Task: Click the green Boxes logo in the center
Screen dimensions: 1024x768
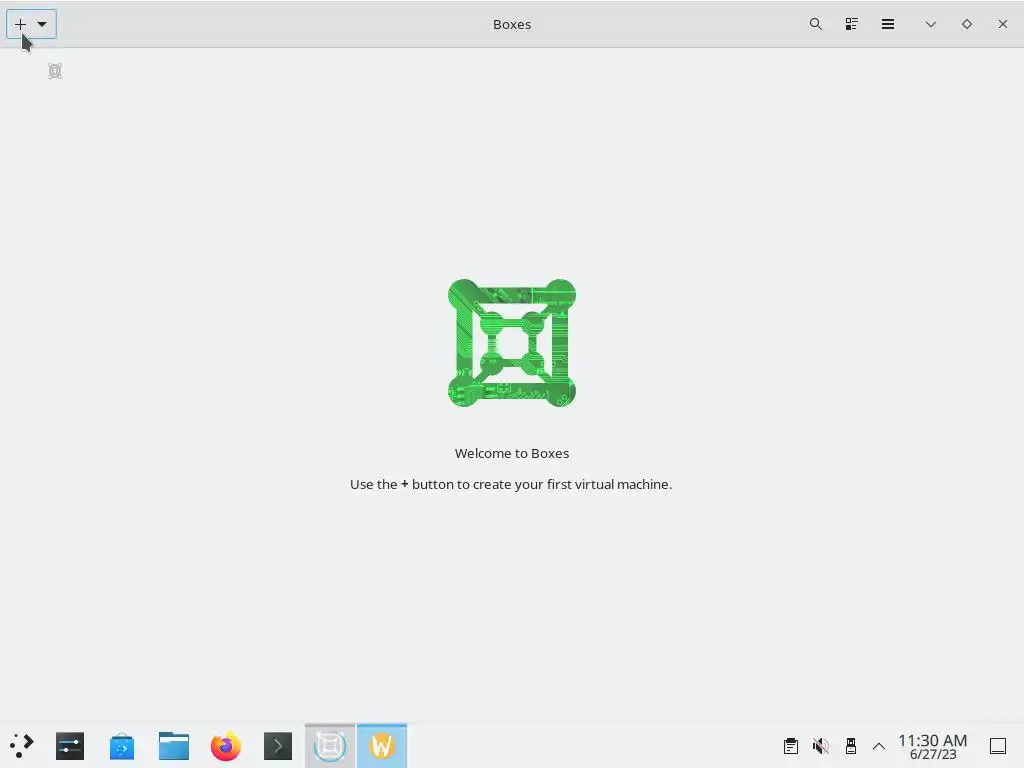Action: 512,343
